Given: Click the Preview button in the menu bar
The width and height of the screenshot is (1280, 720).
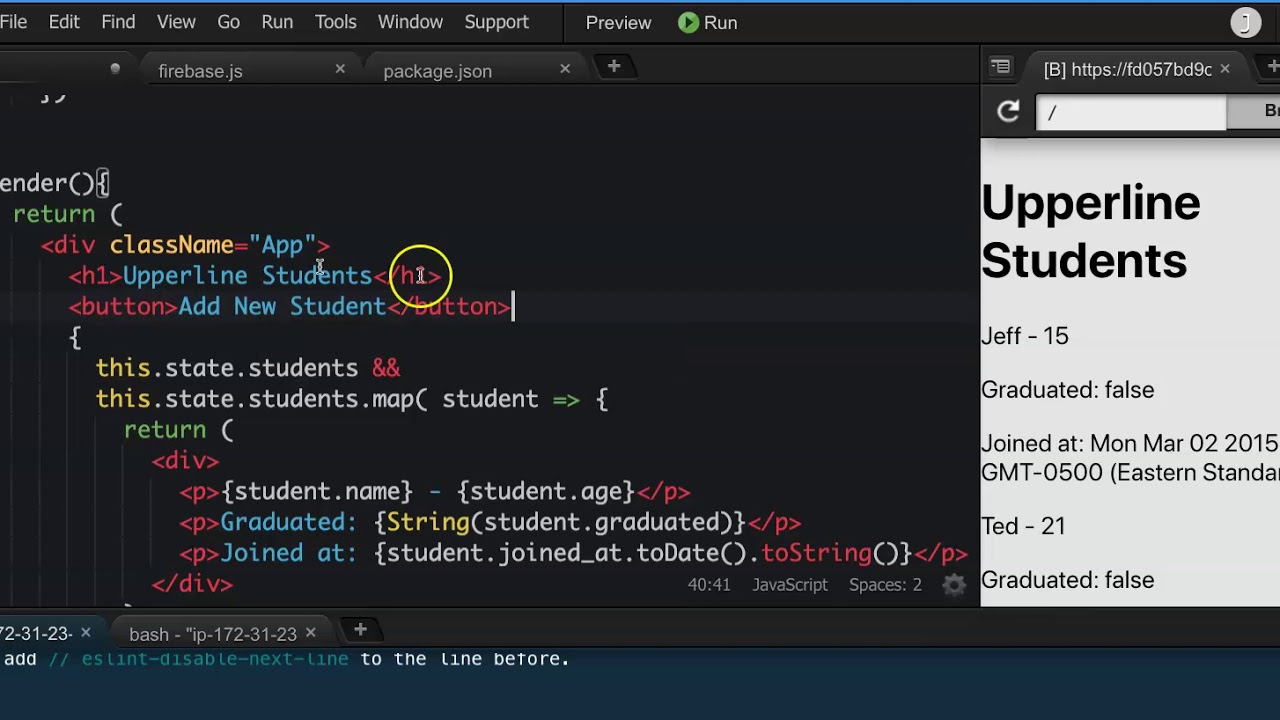Looking at the screenshot, I should pos(618,22).
